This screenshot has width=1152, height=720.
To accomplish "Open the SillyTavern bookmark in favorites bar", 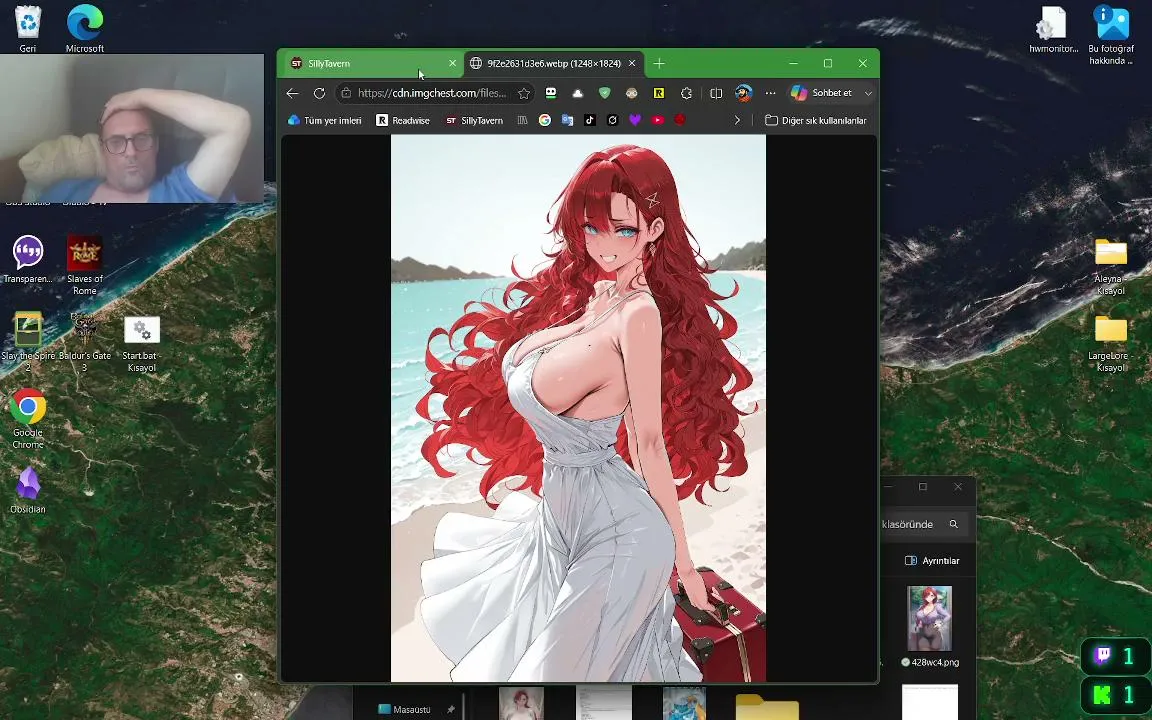I will 474,120.
